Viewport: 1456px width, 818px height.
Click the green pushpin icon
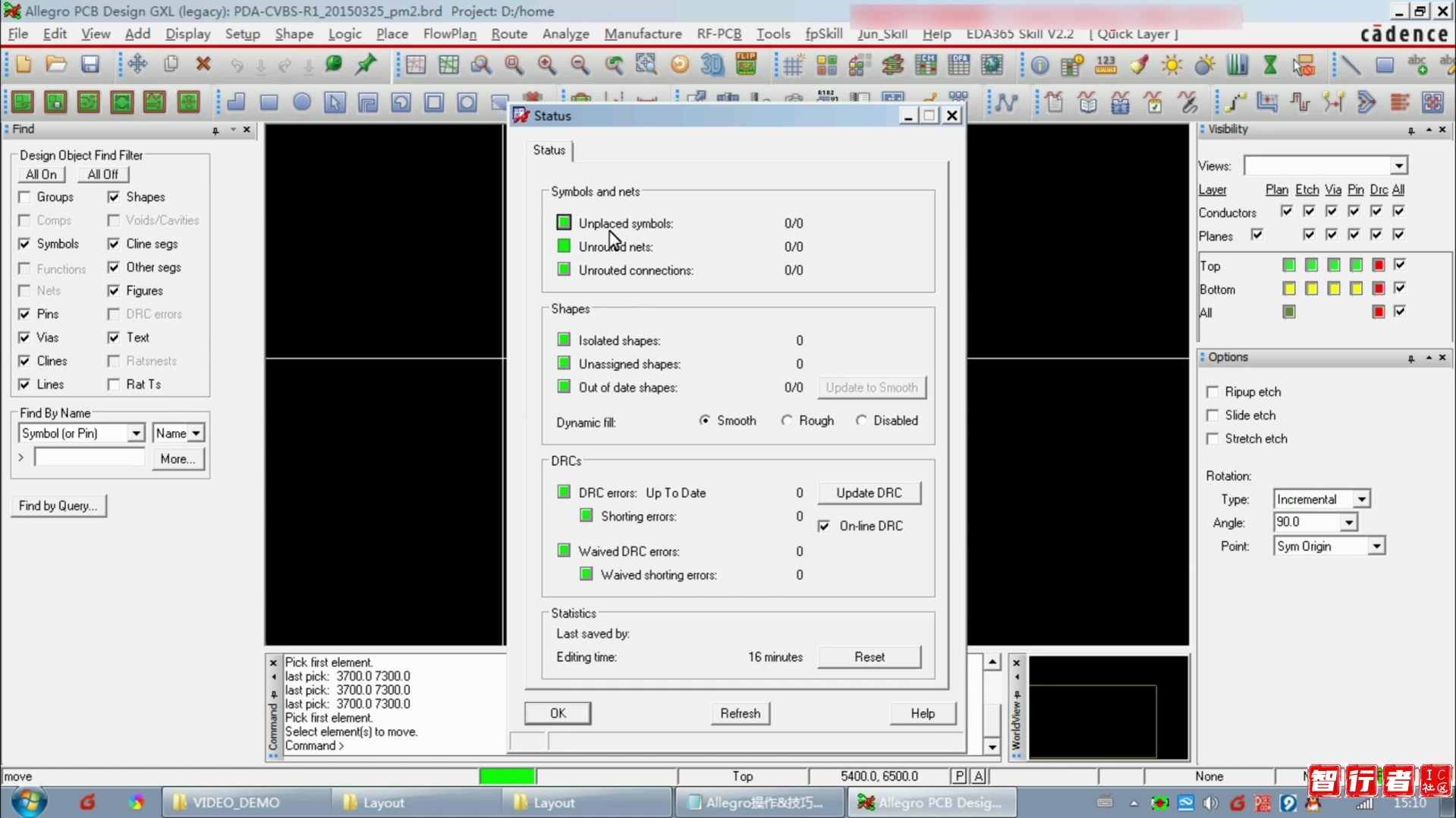(x=366, y=64)
